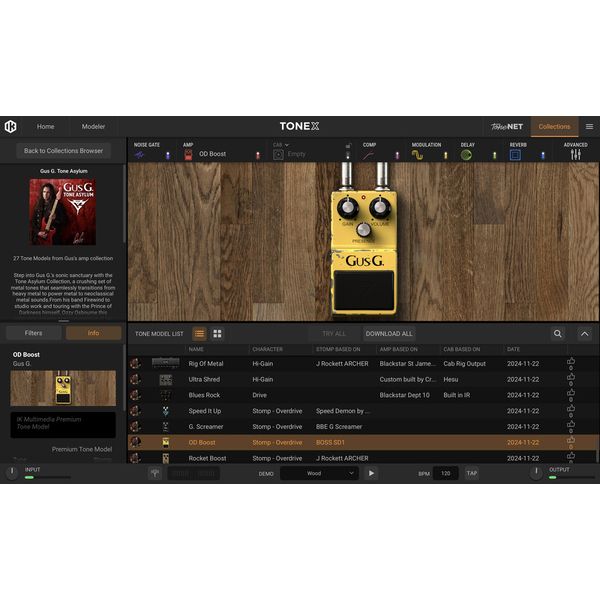This screenshot has height=600, width=600.
Task: Open the Demo loop dropdown showing Wood
Action: (319, 473)
